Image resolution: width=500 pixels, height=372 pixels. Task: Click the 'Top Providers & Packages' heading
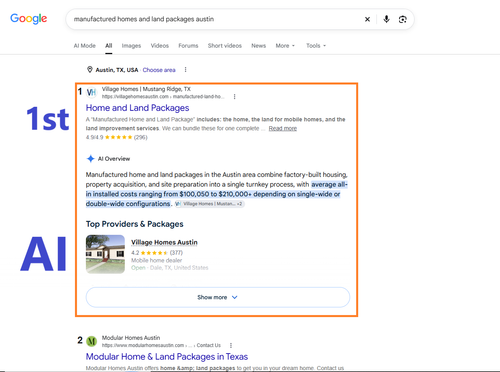point(135,224)
